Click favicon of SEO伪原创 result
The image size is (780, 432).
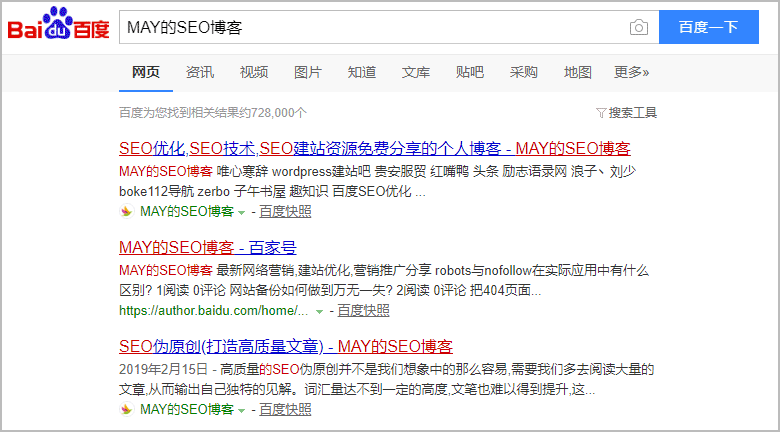tap(127, 410)
